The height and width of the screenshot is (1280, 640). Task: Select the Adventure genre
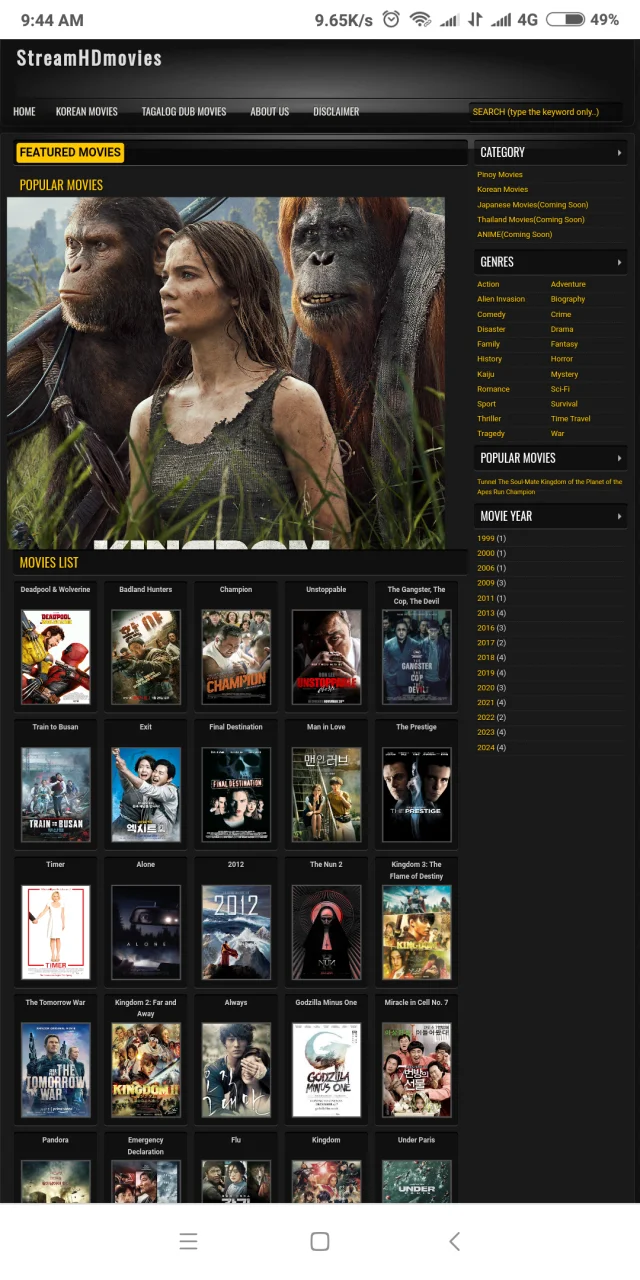click(x=568, y=284)
